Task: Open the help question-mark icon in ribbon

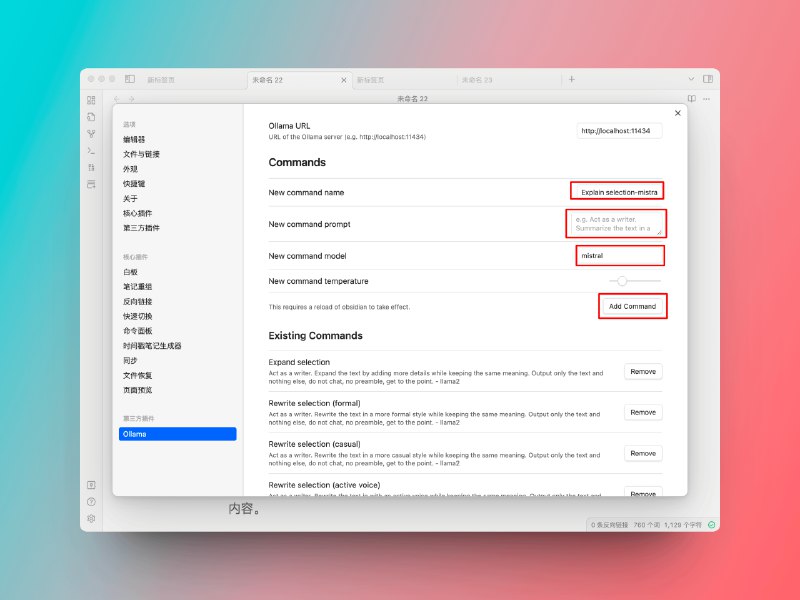Action: click(91, 502)
